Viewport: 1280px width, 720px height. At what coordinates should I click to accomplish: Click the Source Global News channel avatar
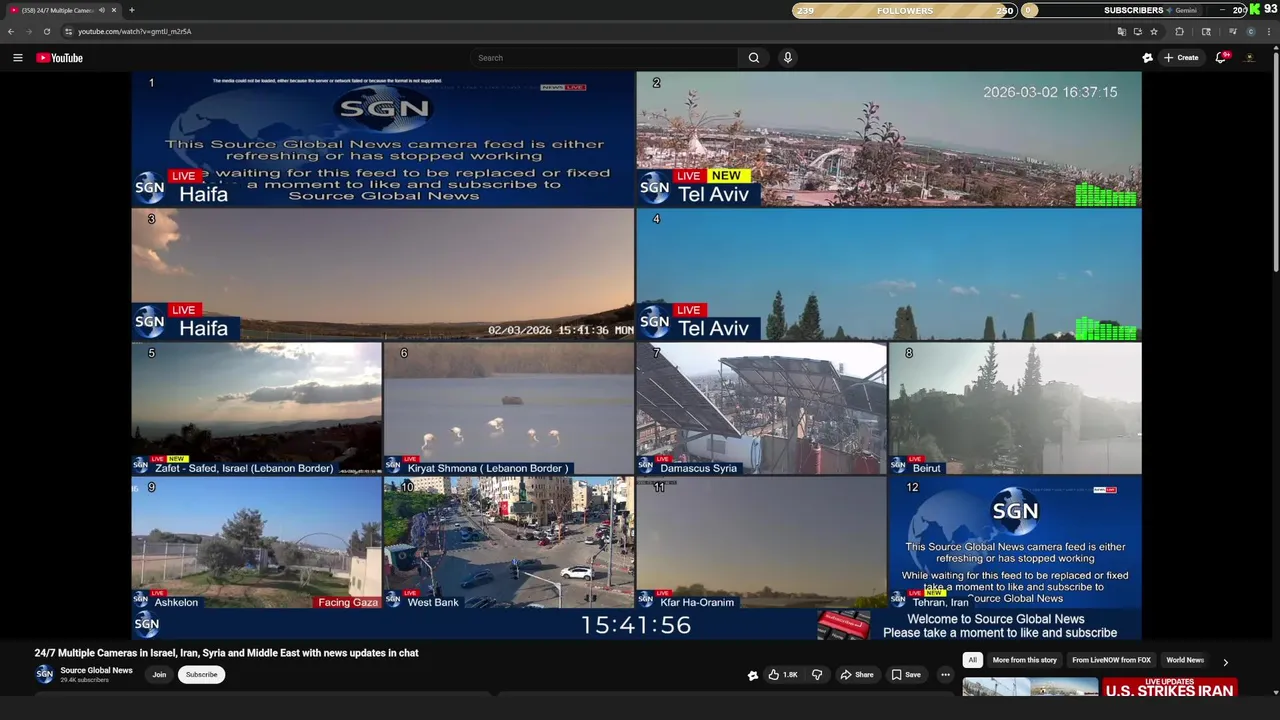45,674
